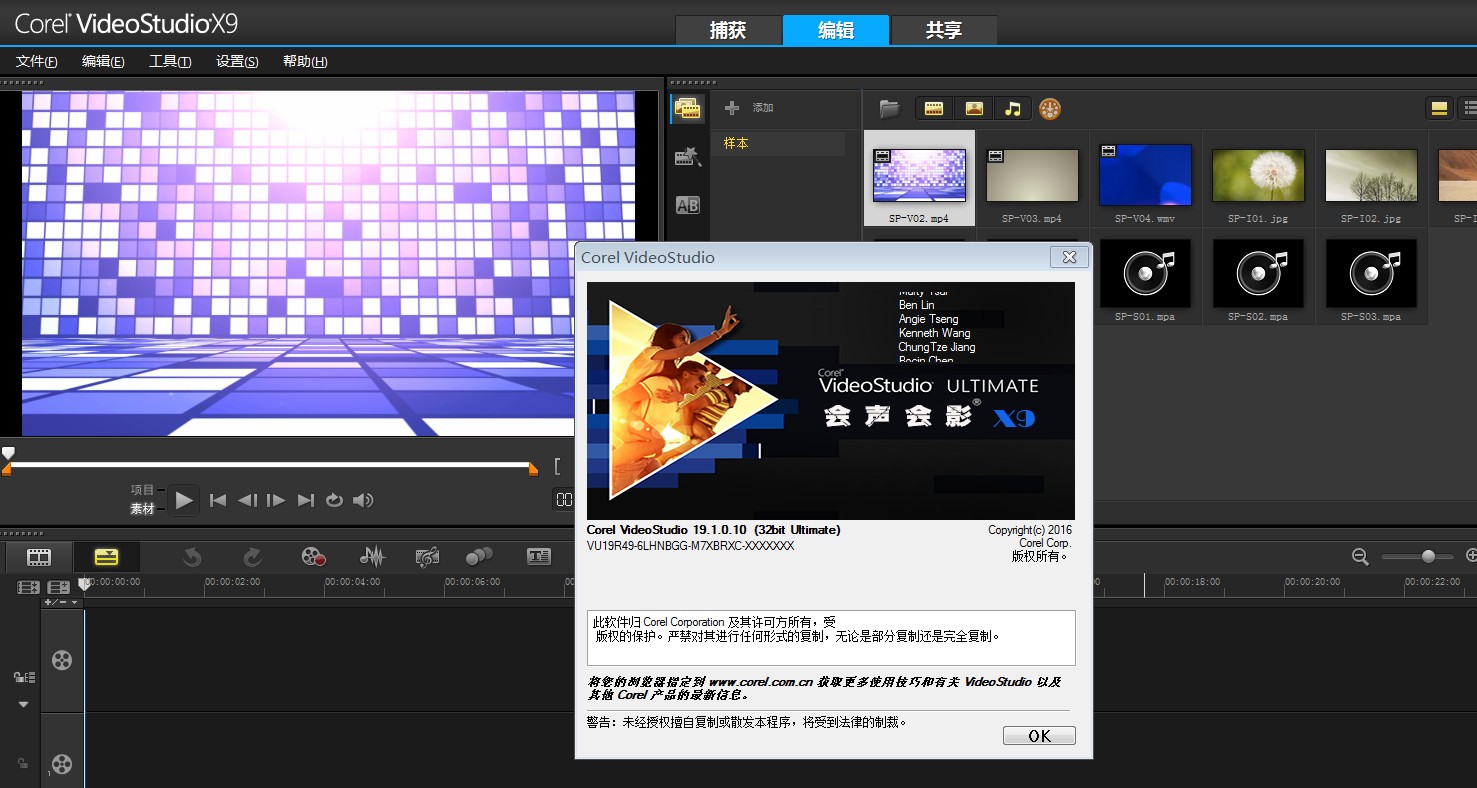Switch library to thumbnail view

[x=1439, y=109]
